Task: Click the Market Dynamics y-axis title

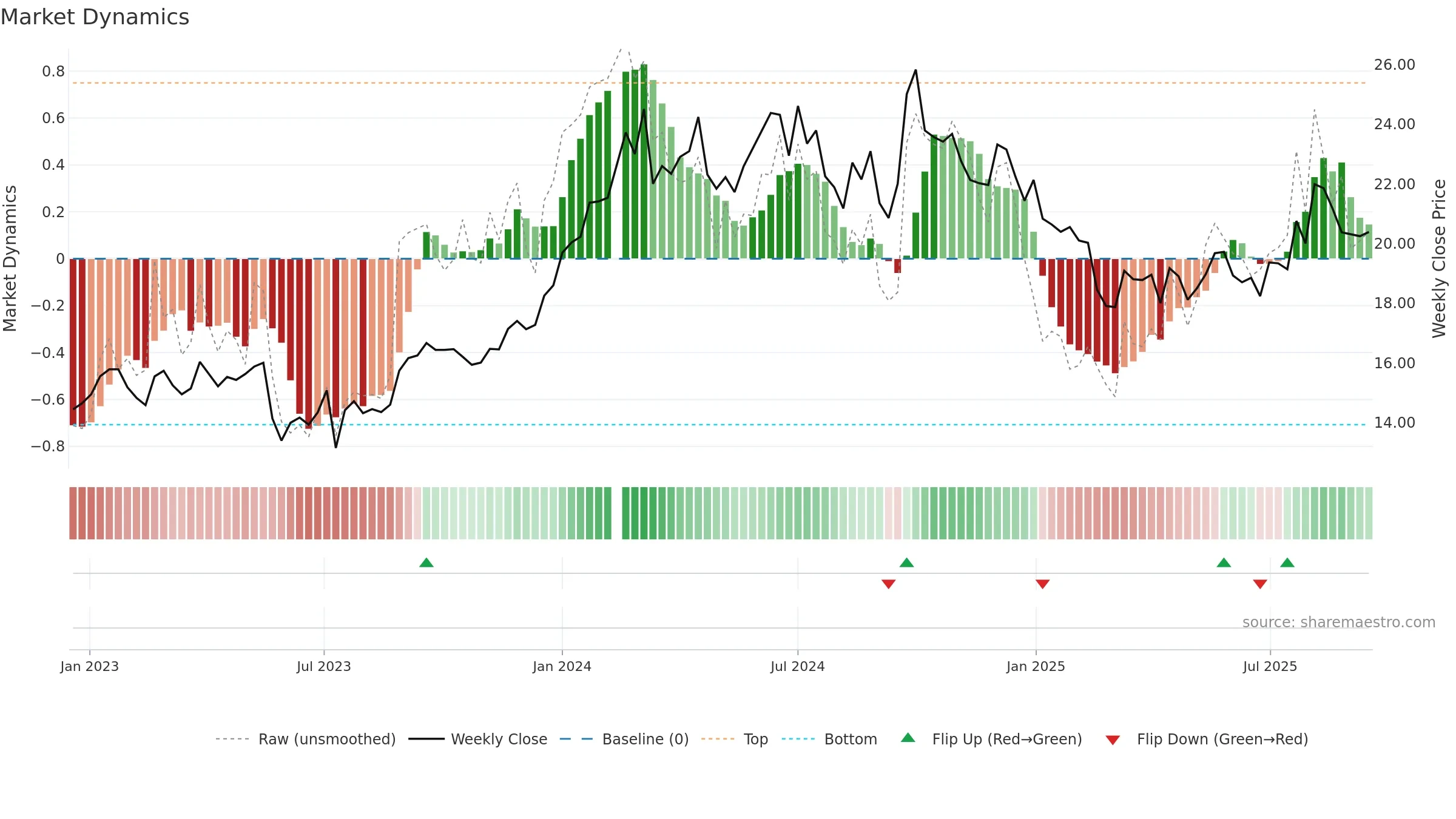Action: pyautogui.click(x=10, y=258)
